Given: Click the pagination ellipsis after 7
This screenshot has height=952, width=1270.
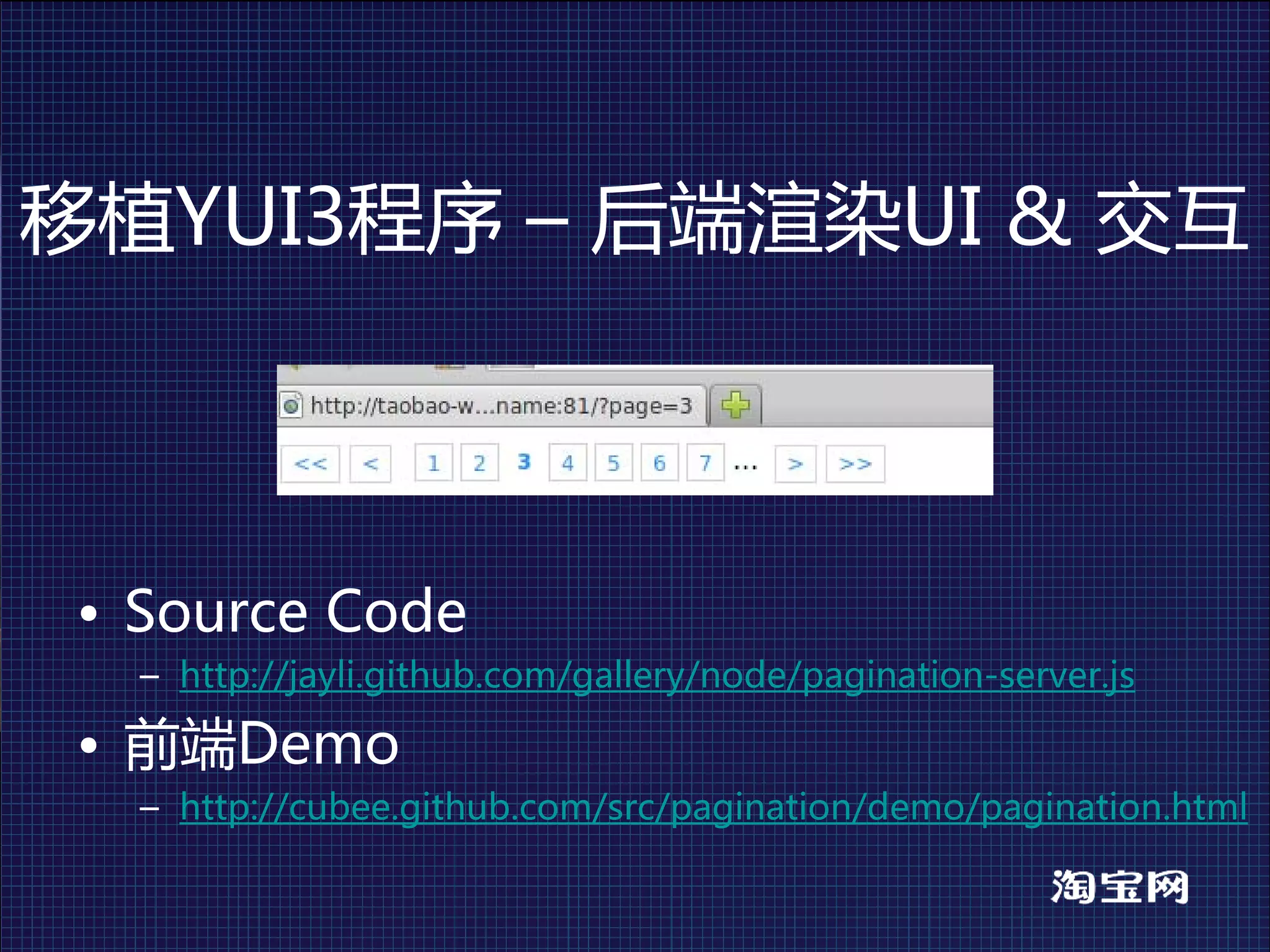Looking at the screenshot, I should (745, 467).
